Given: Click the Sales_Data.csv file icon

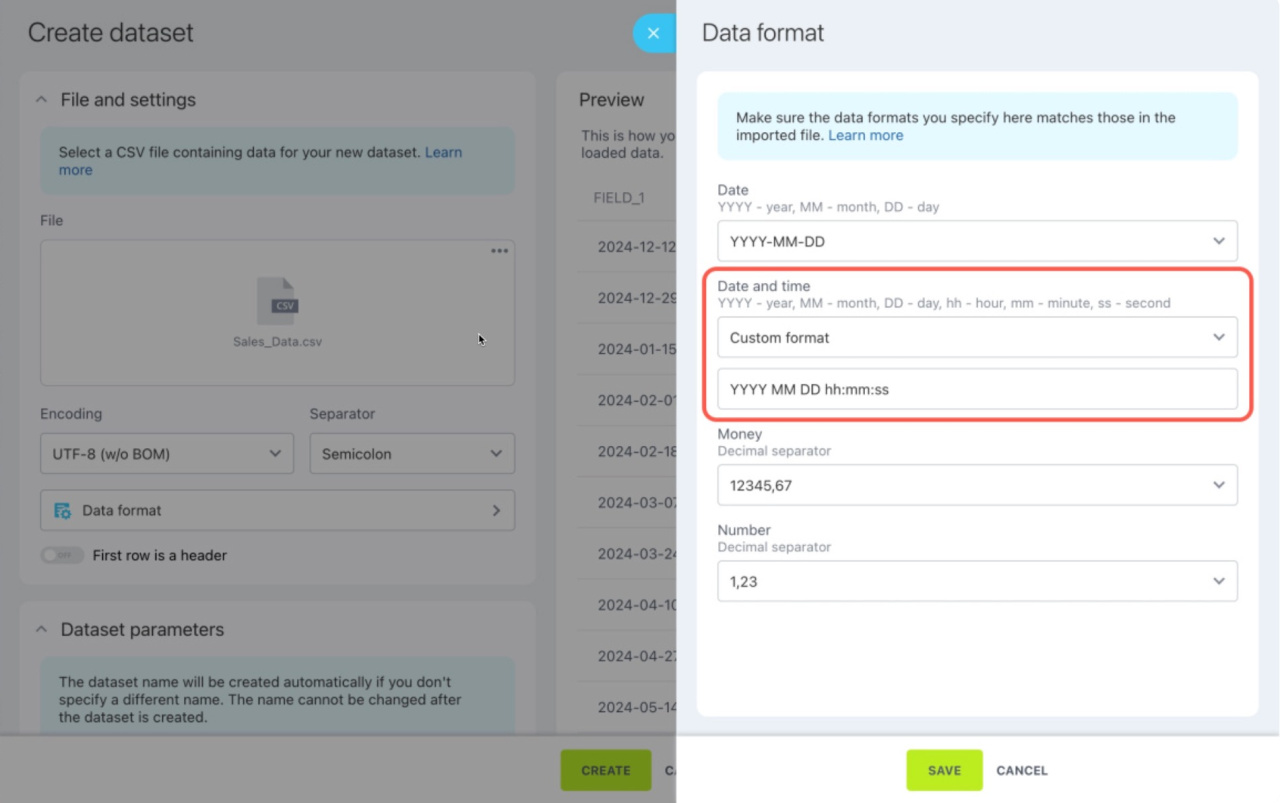Looking at the screenshot, I should pos(277,301).
